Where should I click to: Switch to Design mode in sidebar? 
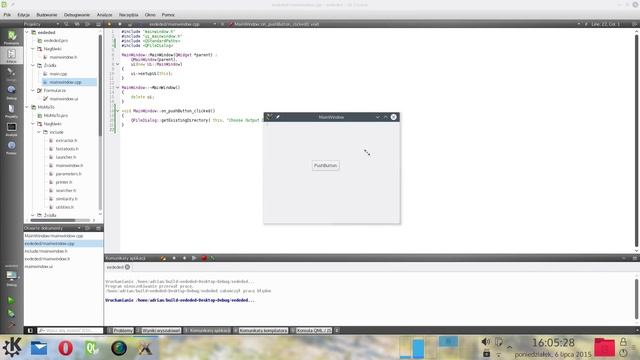(11, 74)
